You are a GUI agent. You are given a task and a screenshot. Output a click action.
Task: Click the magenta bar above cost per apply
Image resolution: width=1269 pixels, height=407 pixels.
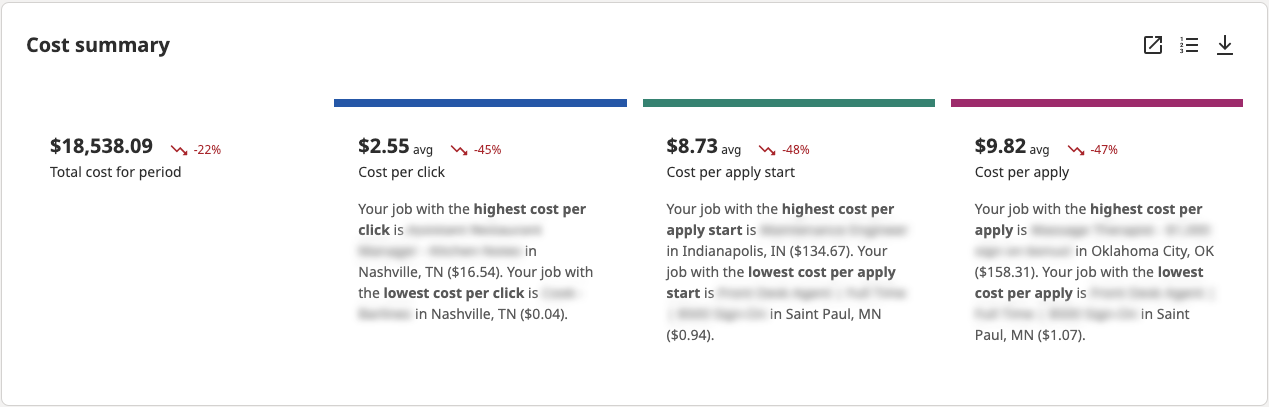tap(1096, 102)
